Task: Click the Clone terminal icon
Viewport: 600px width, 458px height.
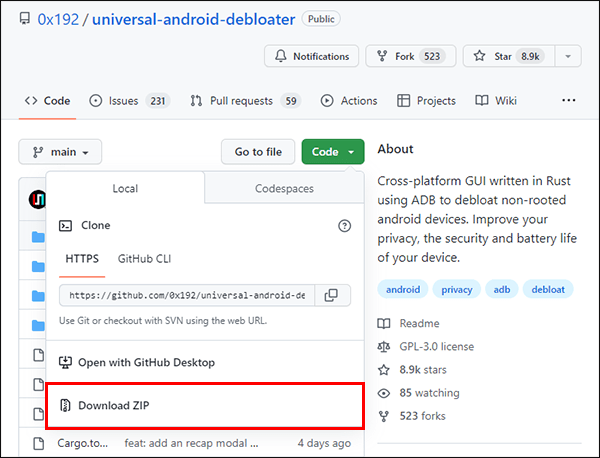Action: [x=65, y=226]
